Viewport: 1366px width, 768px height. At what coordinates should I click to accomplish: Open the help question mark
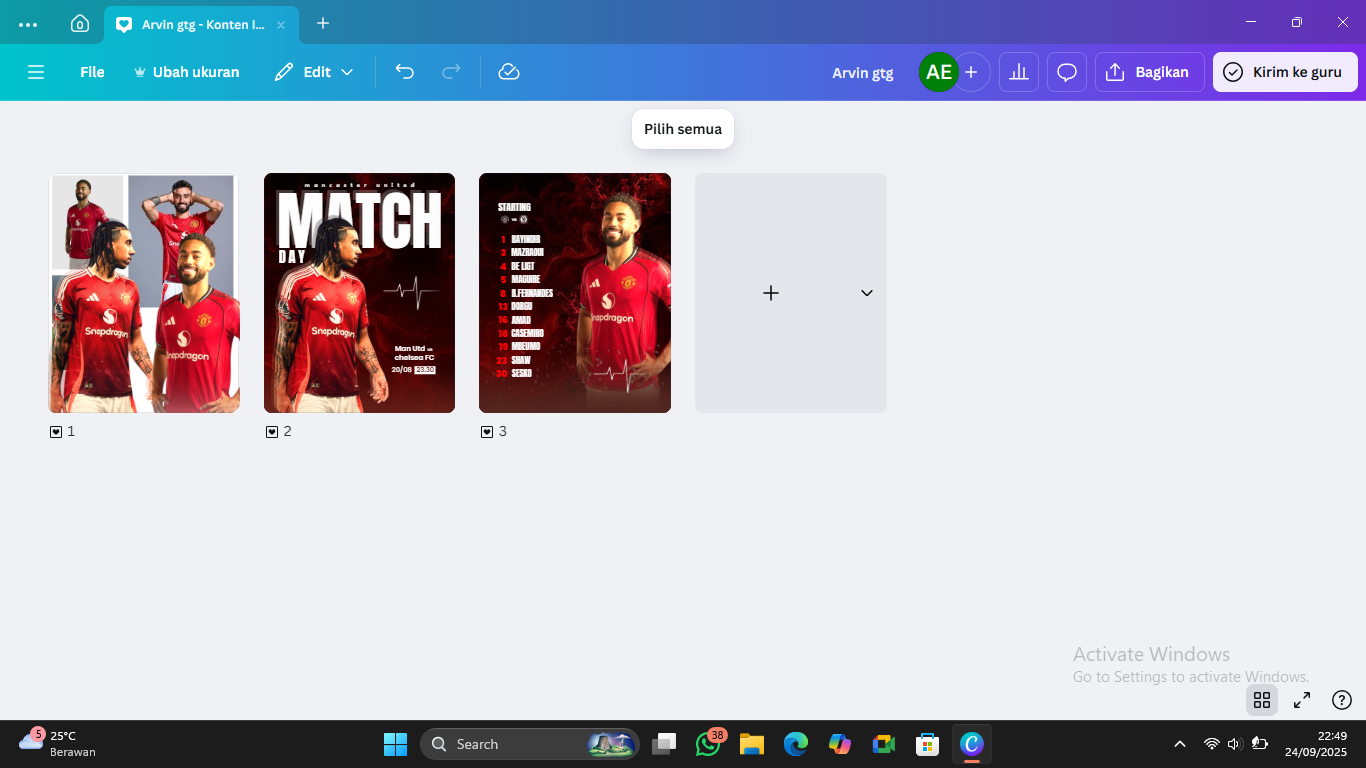coord(1342,700)
